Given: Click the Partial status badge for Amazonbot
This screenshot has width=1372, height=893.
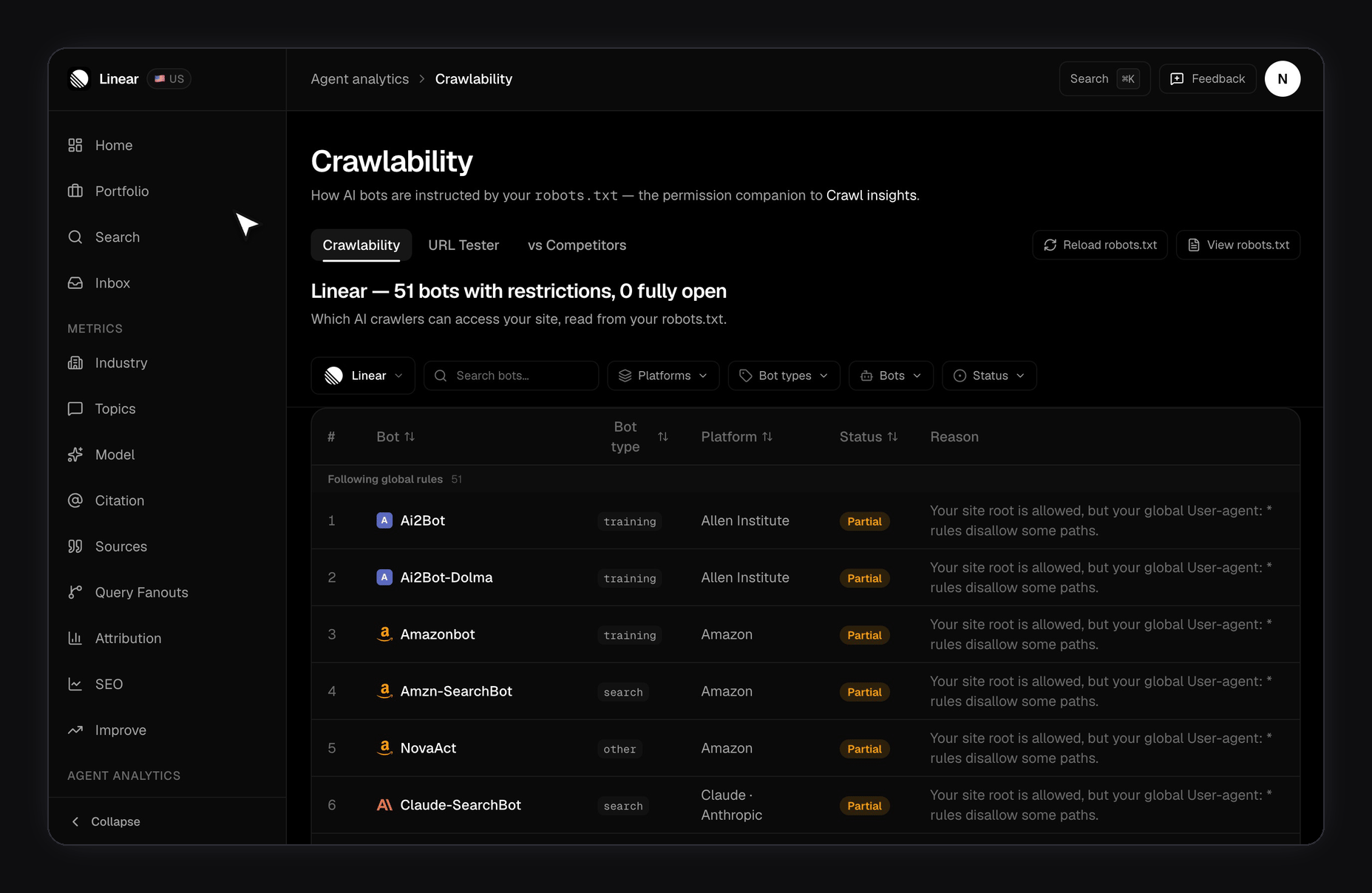Looking at the screenshot, I should (864, 635).
